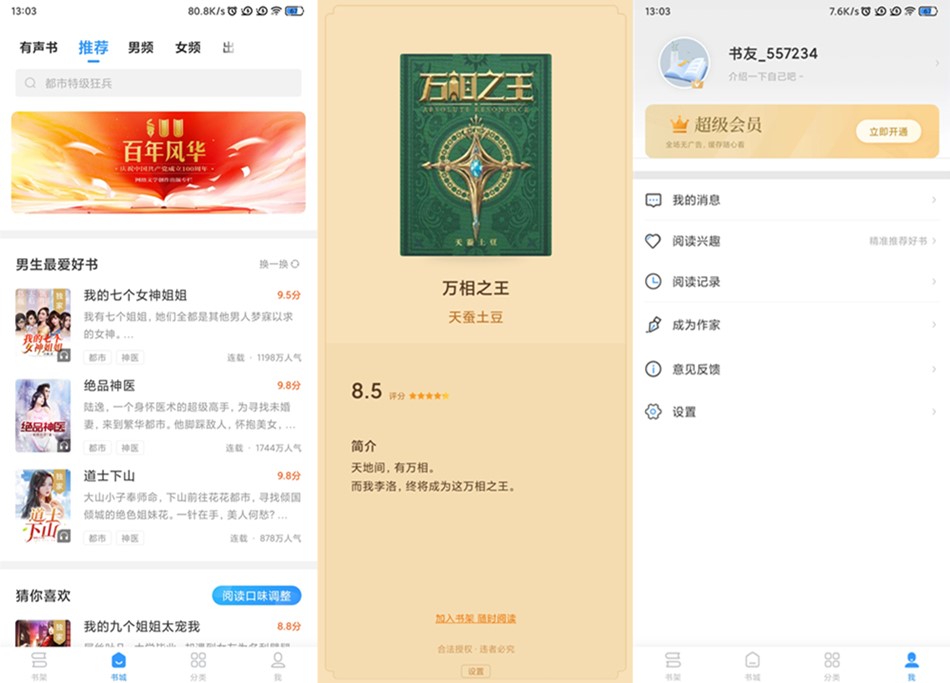Click the crown icon beside 超级会员
950x683 pixels.
point(679,124)
